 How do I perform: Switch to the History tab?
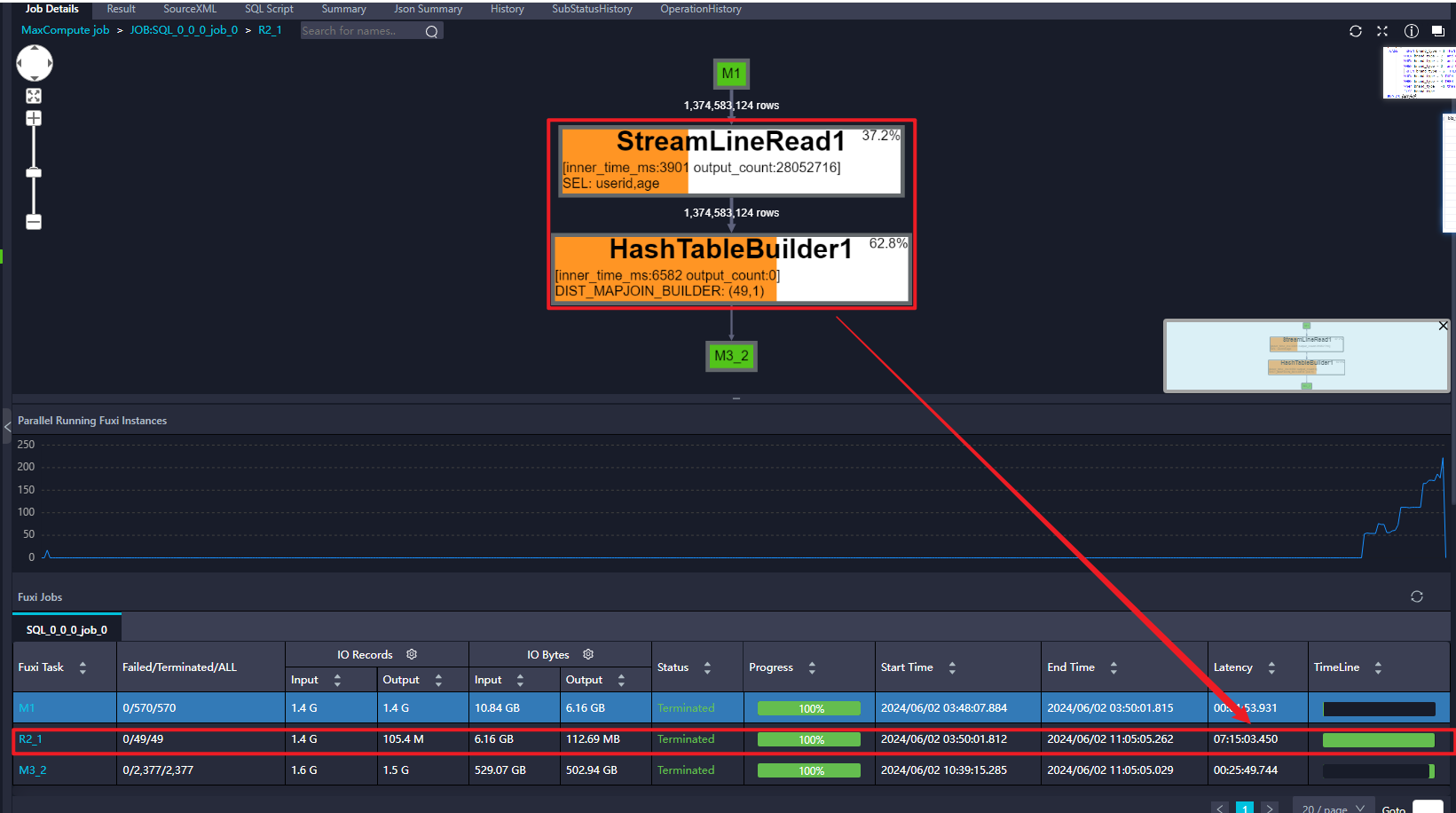(x=507, y=9)
